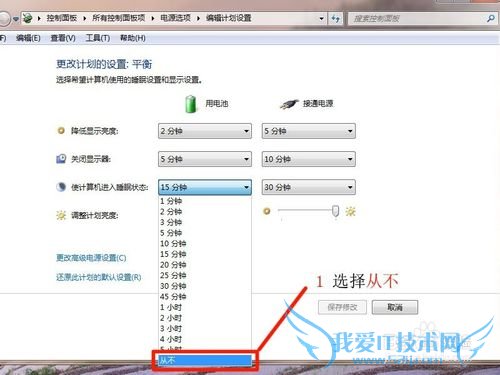Click the refresh icon beside address bar

pyautogui.click(x=336, y=18)
